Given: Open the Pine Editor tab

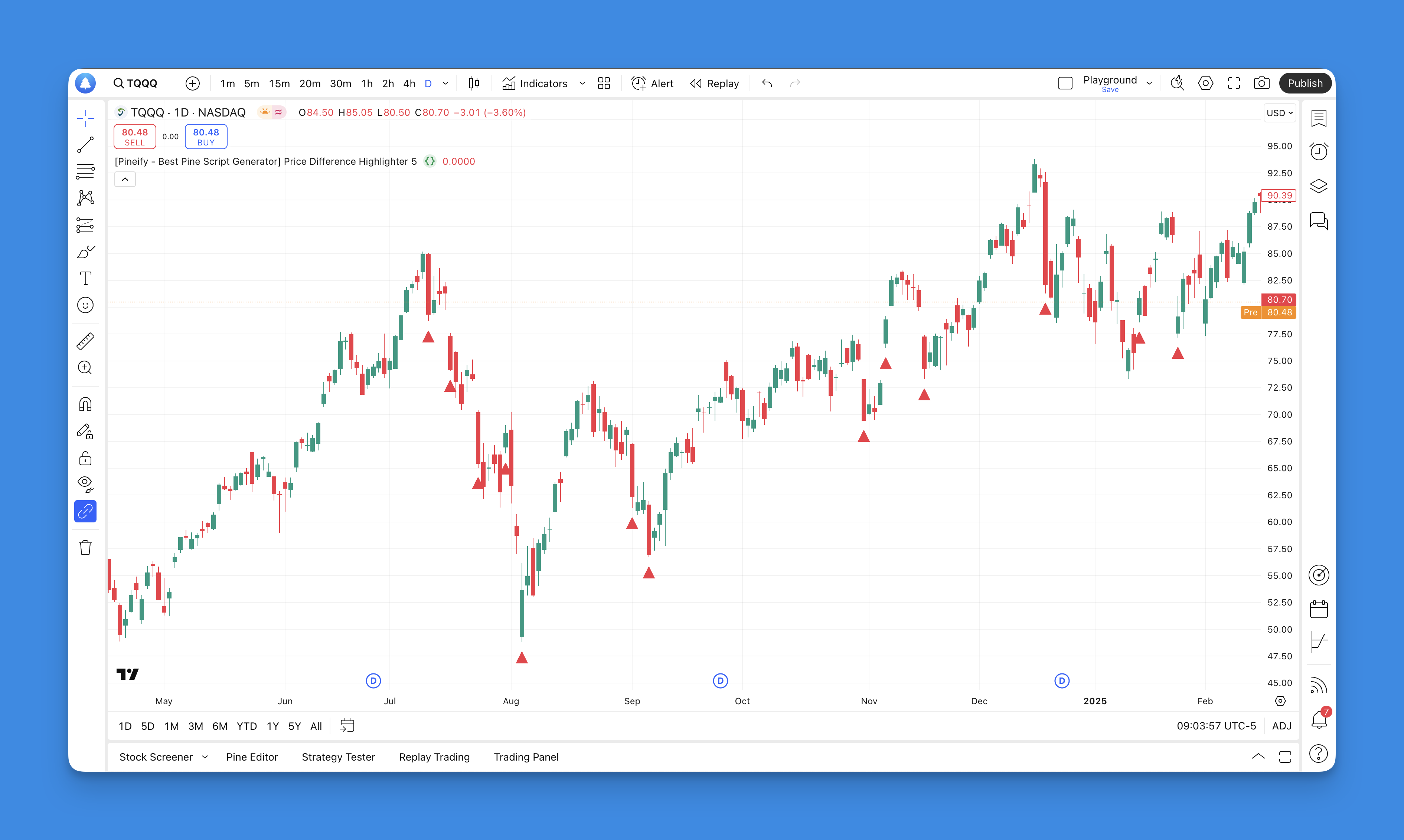Looking at the screenshot, I should coord(252,757).
